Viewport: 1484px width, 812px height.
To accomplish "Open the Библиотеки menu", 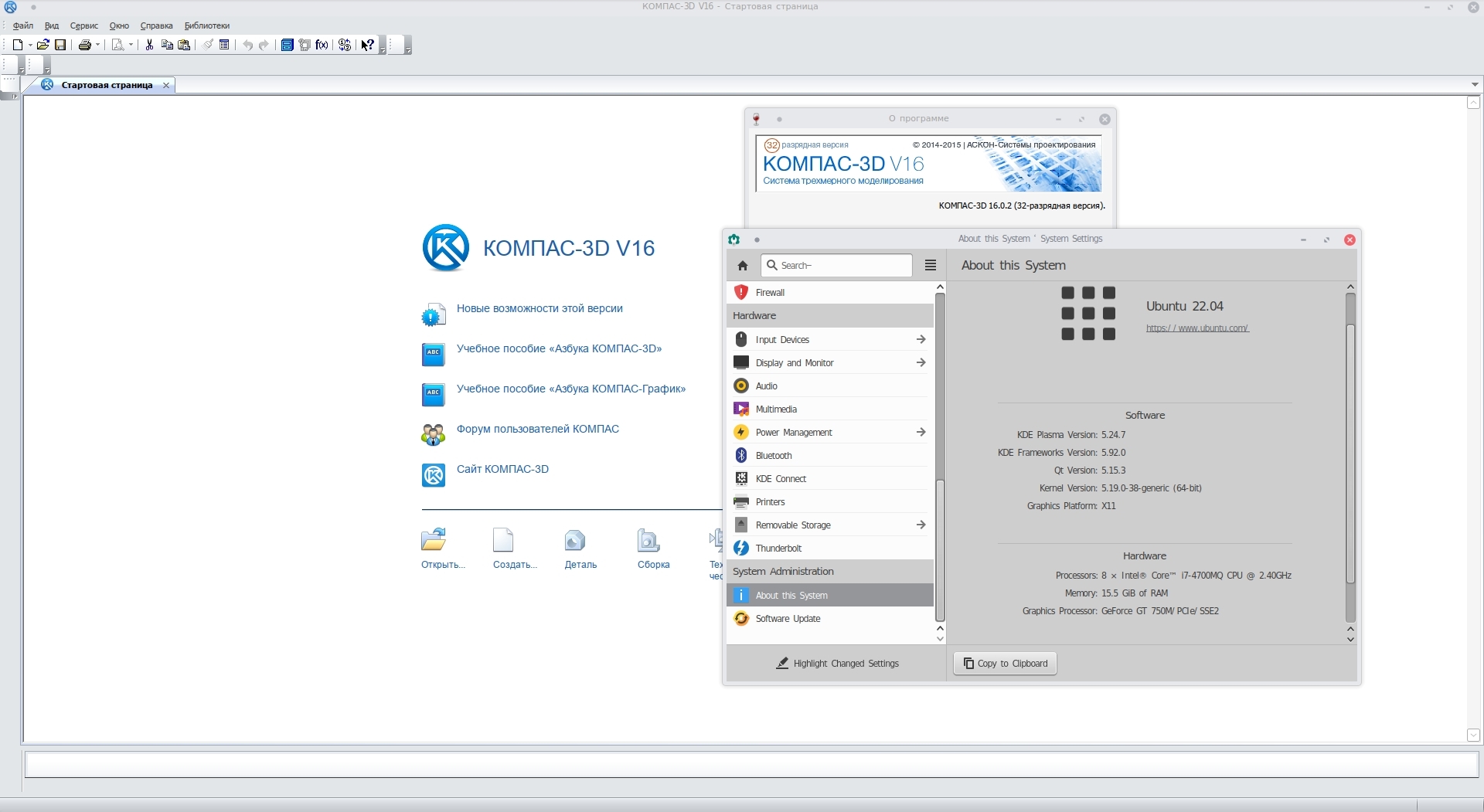I will coord(207,25).
